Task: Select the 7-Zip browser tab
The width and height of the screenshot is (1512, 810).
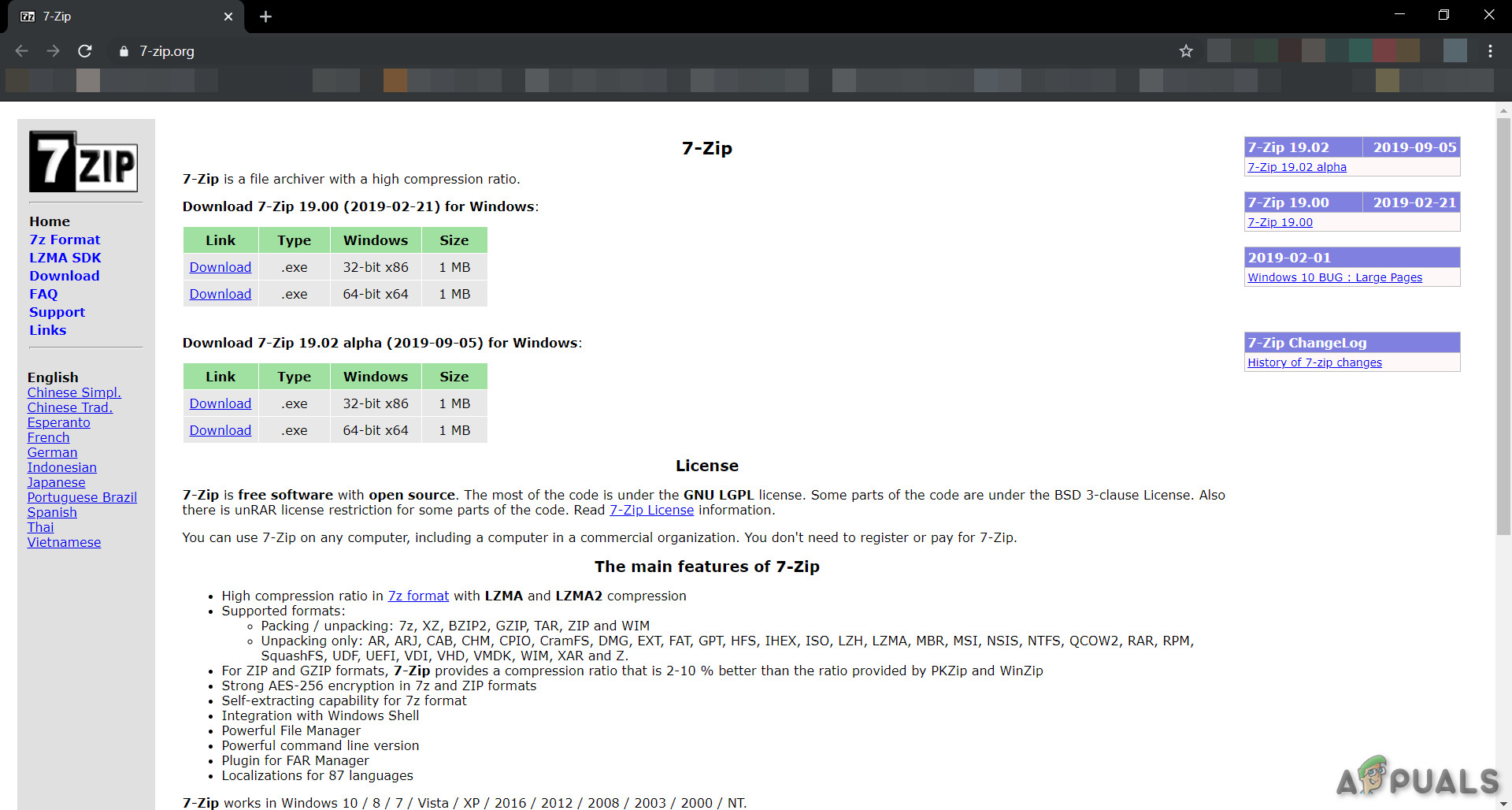Action: click(x=126, y=17)
